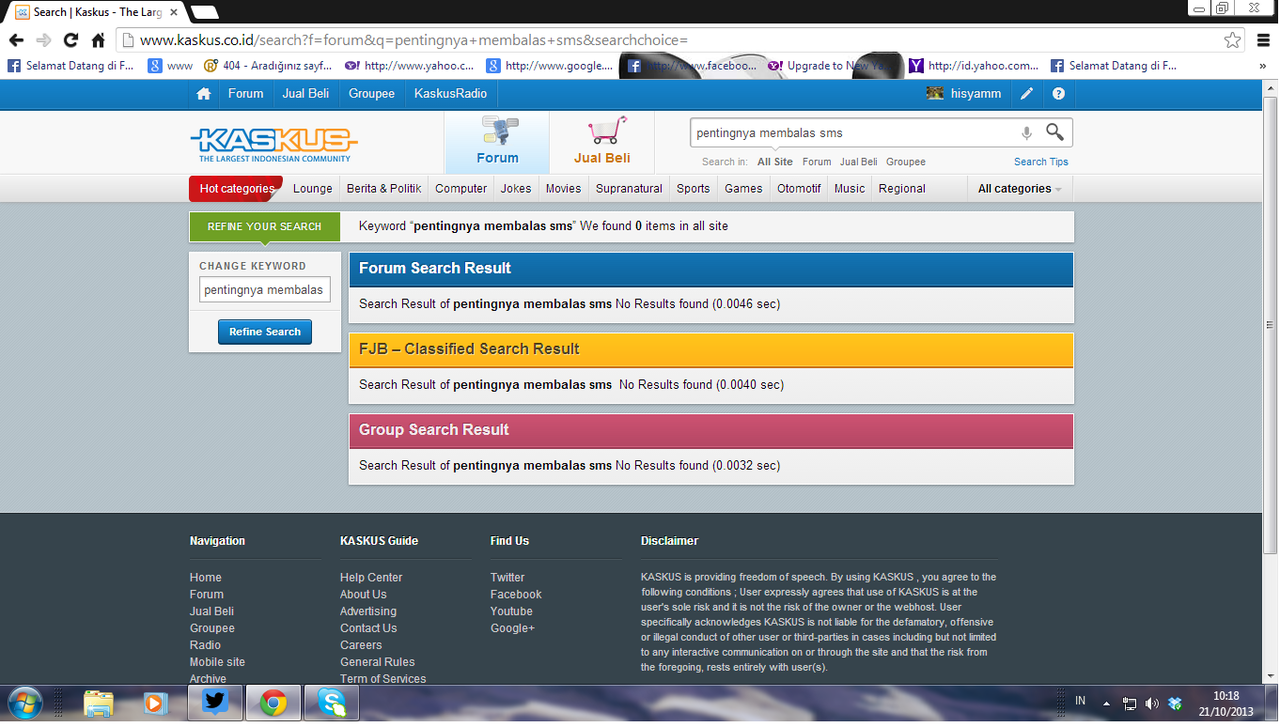The width and height of the screenshot is (1280, 727).
Task: Open the Supranatural category
Action: tap(629, 188)
